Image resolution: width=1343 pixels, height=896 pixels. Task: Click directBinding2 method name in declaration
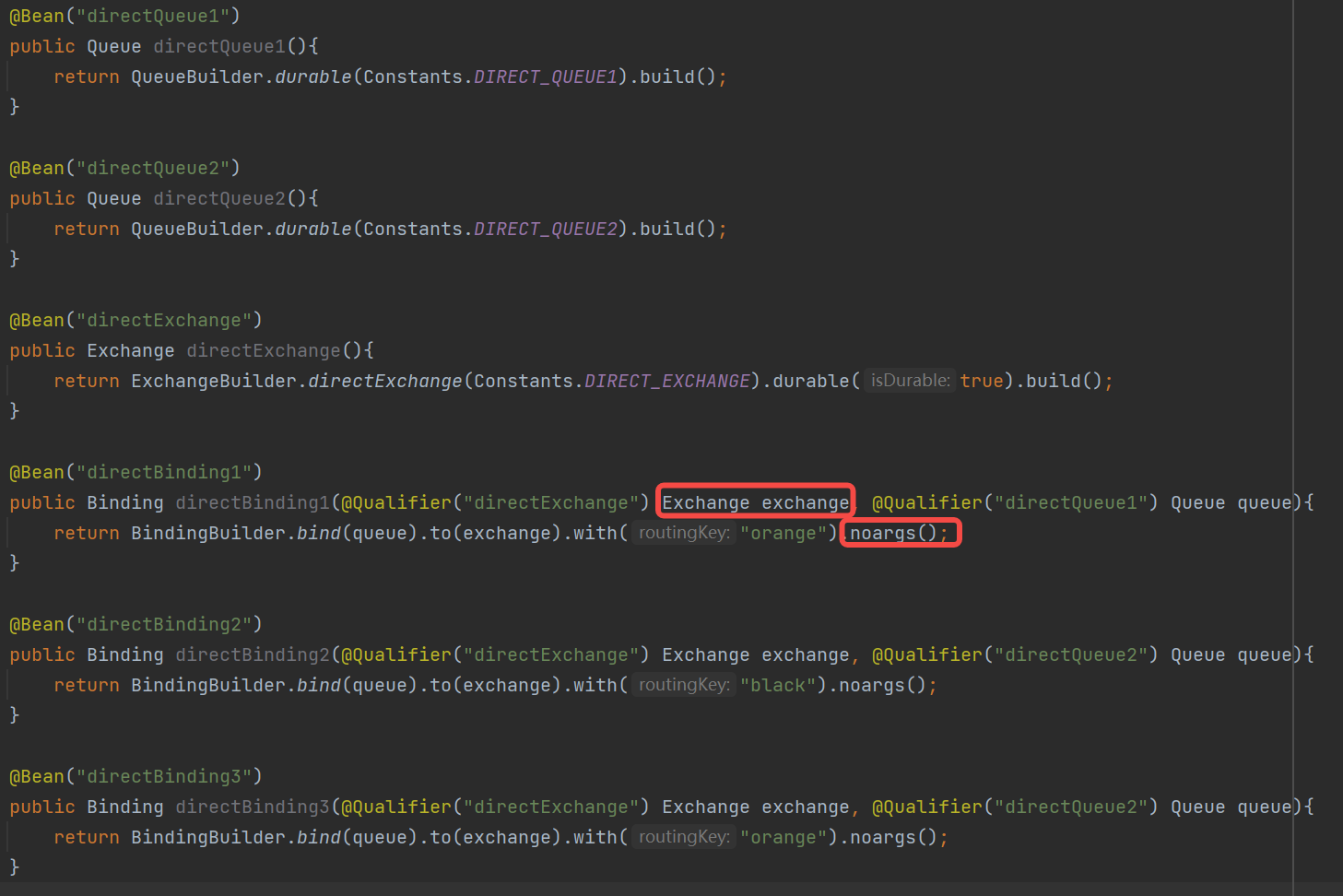(x=253, y=654)
